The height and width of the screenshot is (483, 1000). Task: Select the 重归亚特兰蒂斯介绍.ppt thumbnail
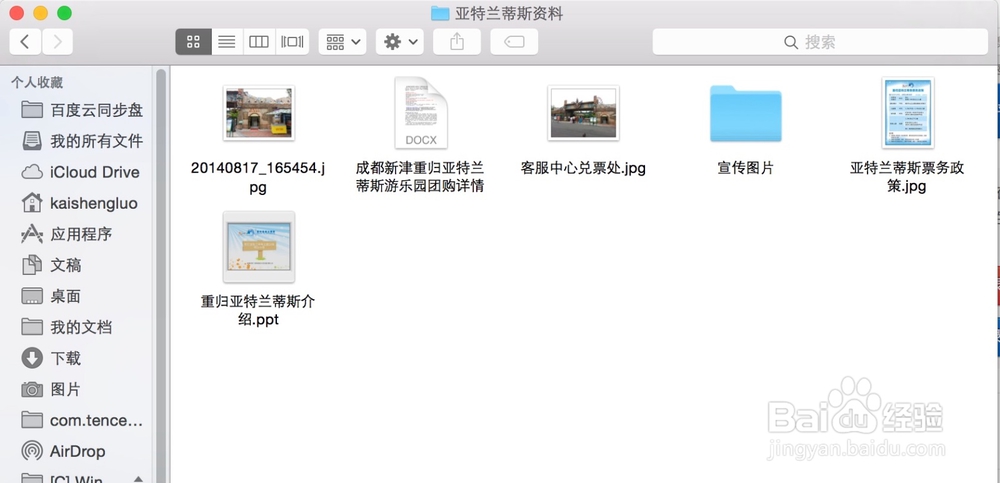coord(258,247)
